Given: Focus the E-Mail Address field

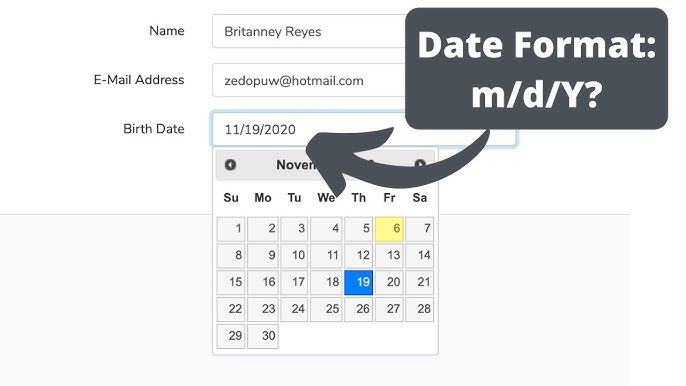Looking at the screenshot, I should 309,80.
